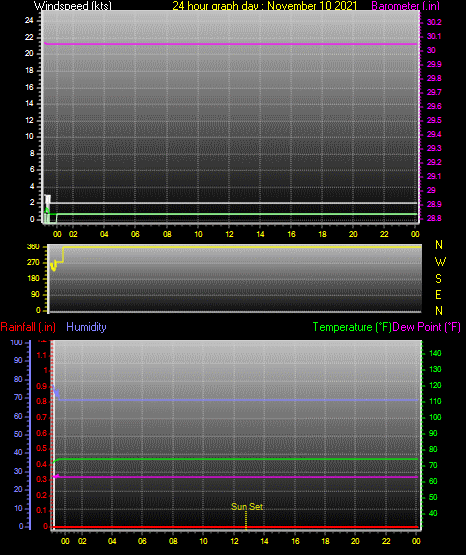Click the 12 hour tick on top chart
Image resolution: width=466 pixels, height=555 pixels.
(229, 234)
